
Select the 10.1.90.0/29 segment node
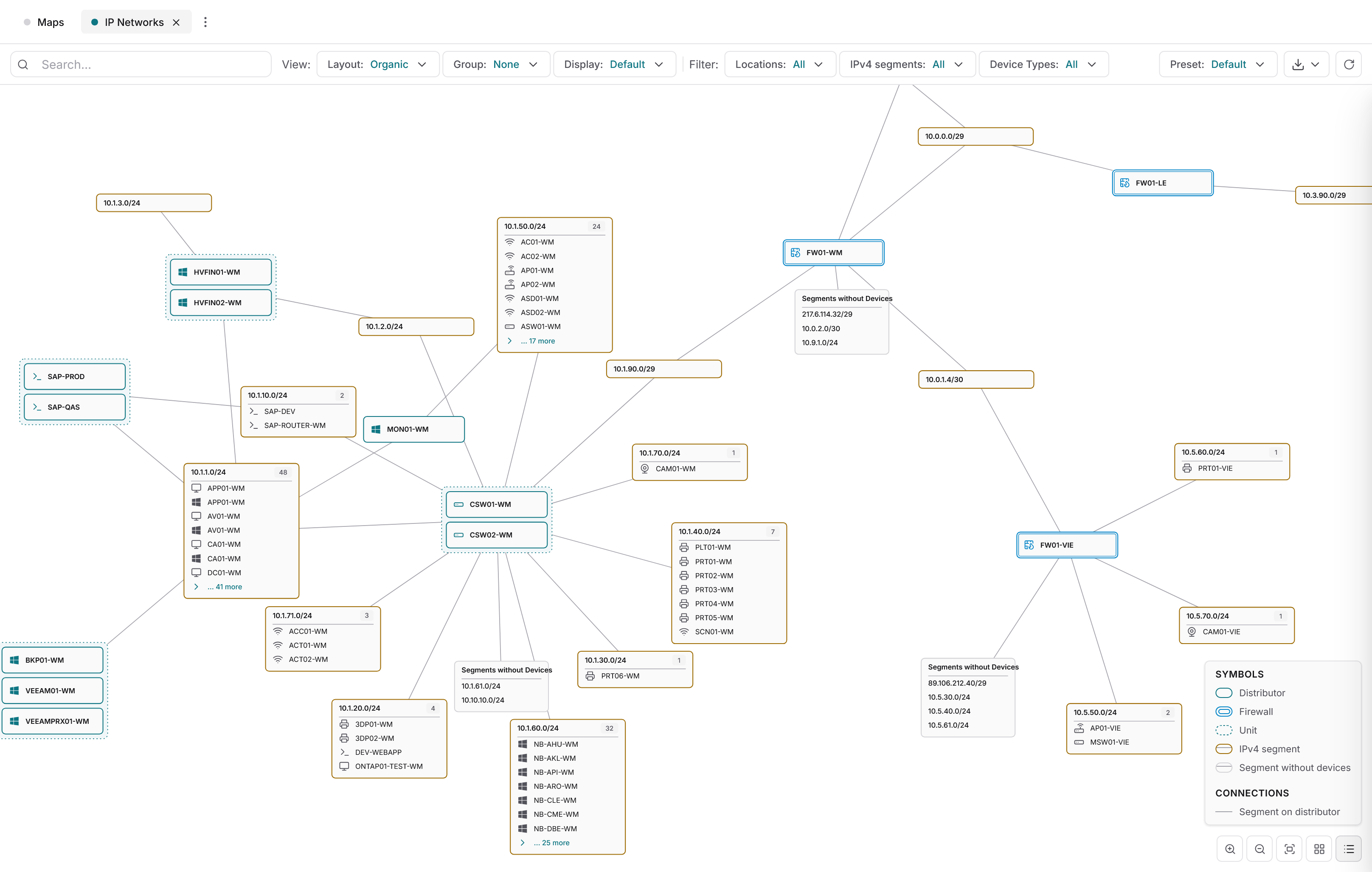click(664, 369)
